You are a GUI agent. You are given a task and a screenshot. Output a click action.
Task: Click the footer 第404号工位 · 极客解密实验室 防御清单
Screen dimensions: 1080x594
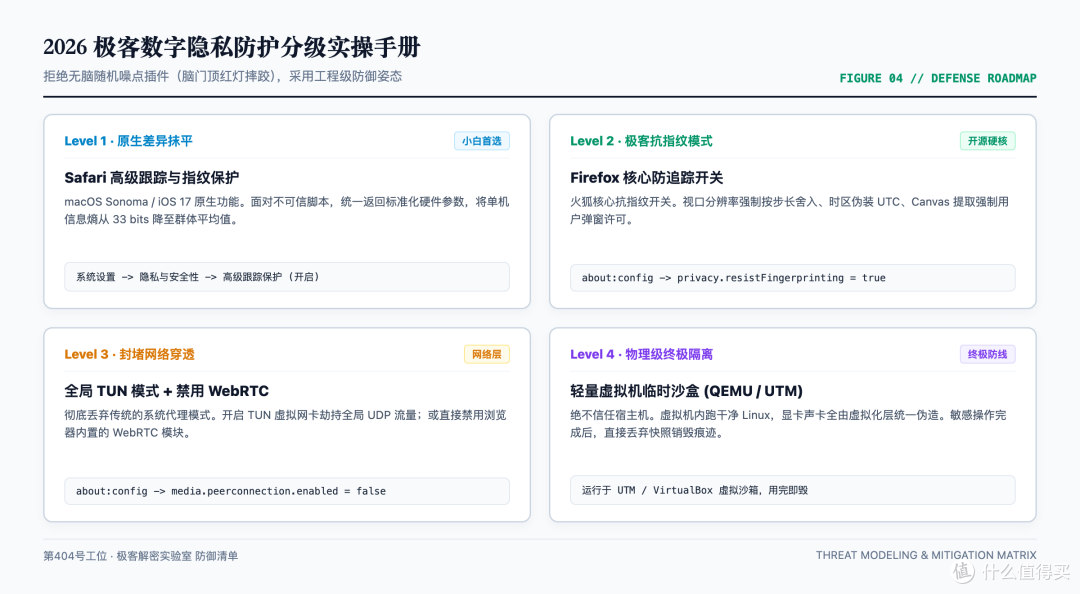[141, 556]
